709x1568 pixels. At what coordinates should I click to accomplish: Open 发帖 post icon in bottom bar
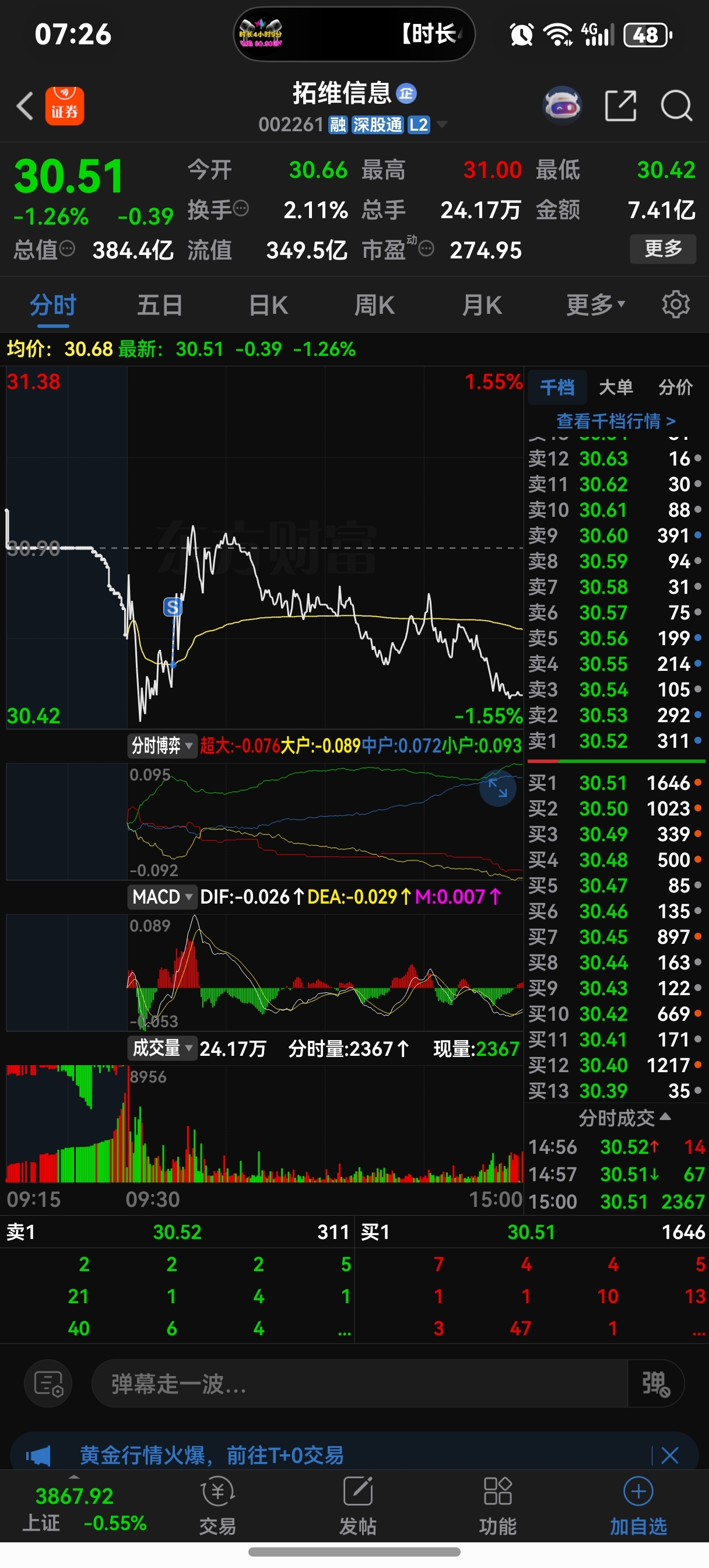point(358,1506)
